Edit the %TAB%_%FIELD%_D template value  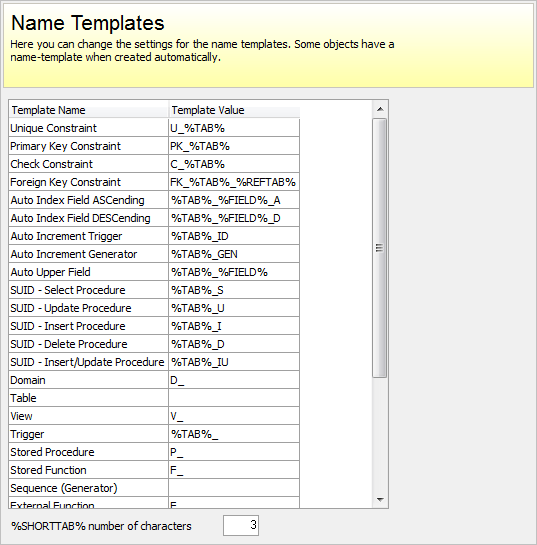(x=234, y=218)
